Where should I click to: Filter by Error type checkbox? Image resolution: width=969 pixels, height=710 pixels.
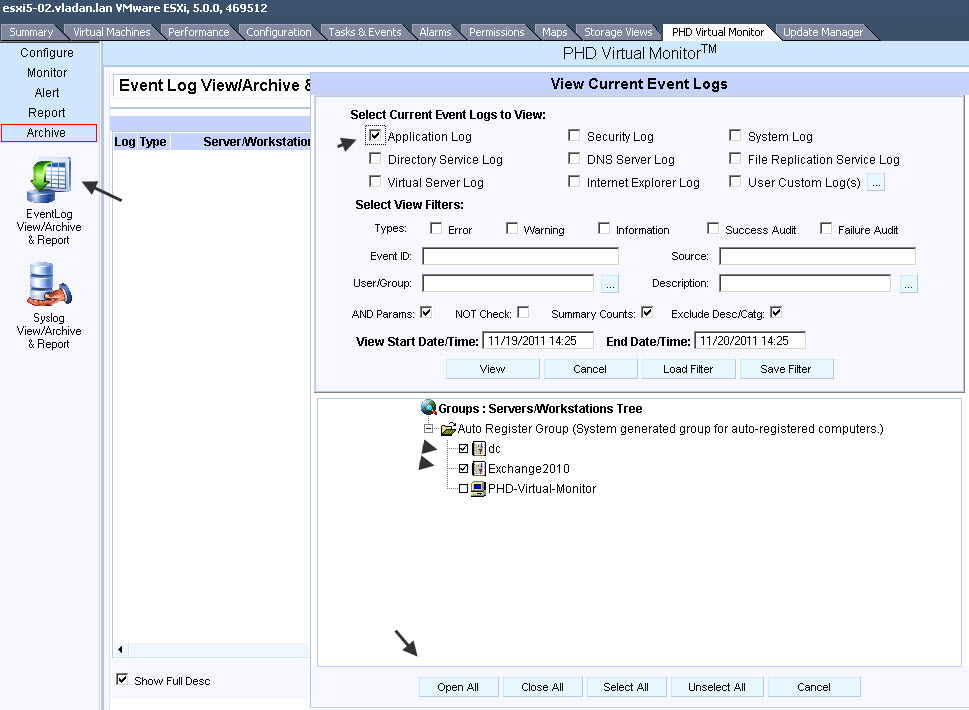[x=436, y=229]
